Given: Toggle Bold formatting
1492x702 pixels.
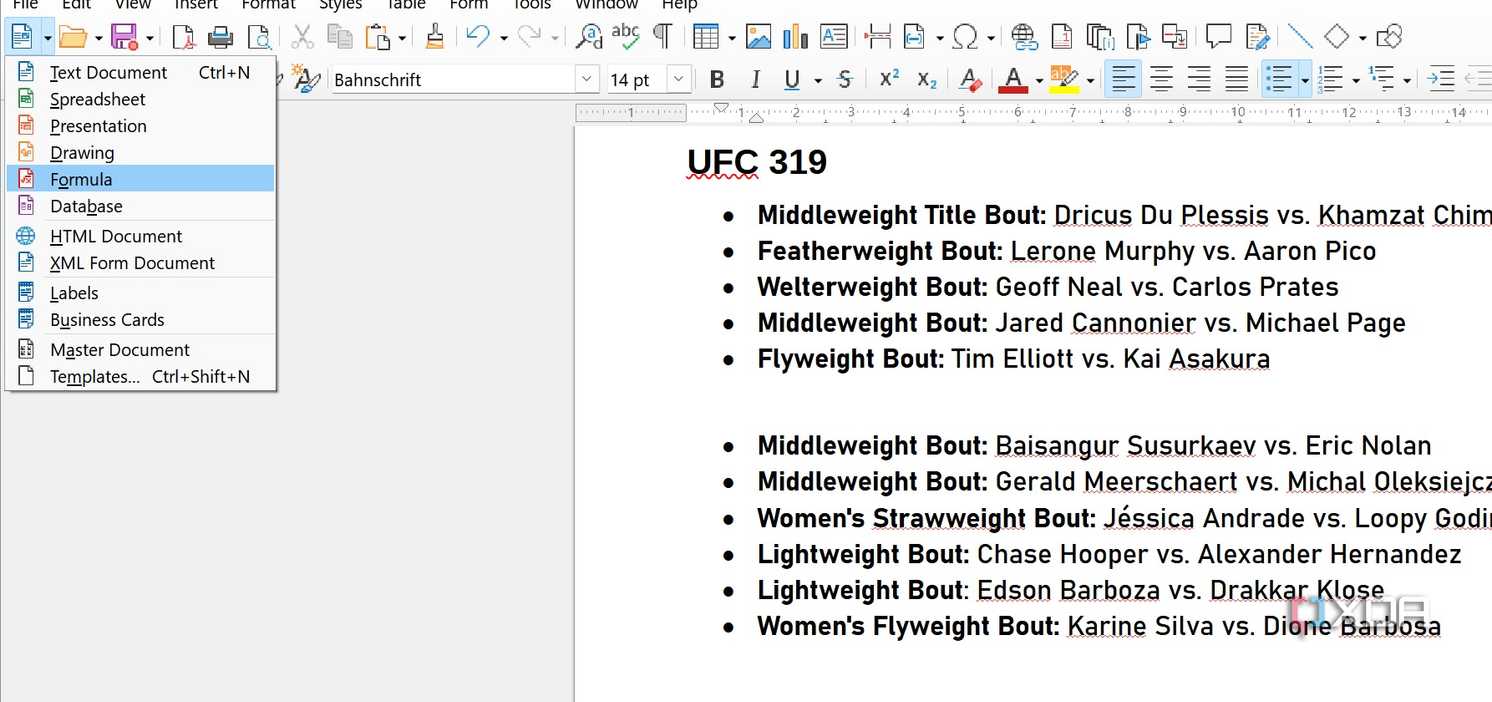Looking at the screenshot, I should coord(716,80).
